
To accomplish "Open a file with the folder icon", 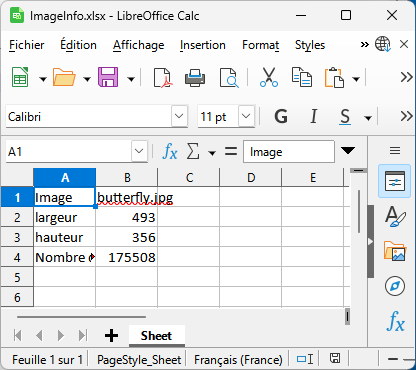I will tap(64, 77).
